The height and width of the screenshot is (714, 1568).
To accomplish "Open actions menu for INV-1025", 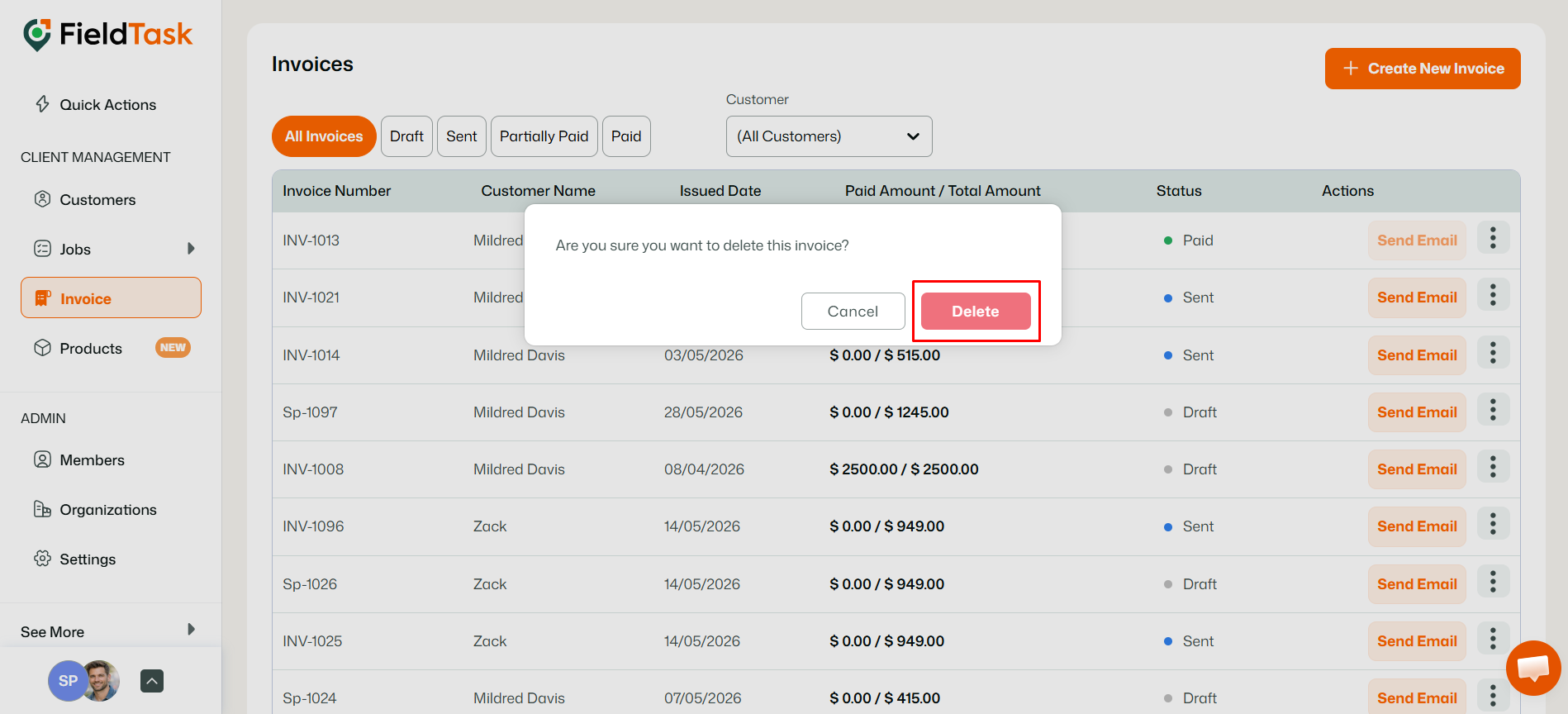I will [1493, 639].
